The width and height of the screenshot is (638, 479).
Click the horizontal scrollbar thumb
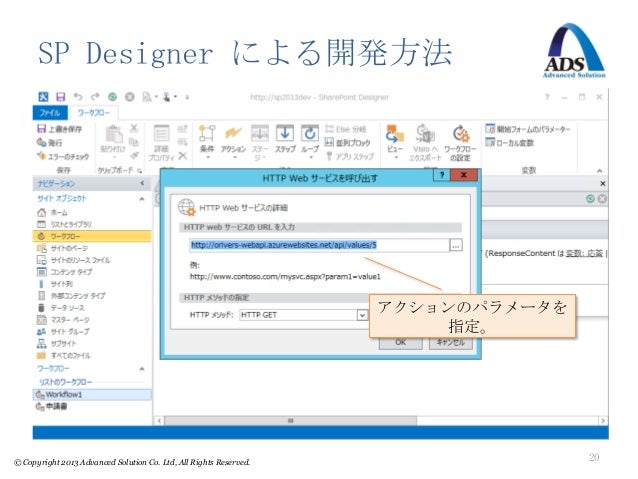(x=291, y=420)
